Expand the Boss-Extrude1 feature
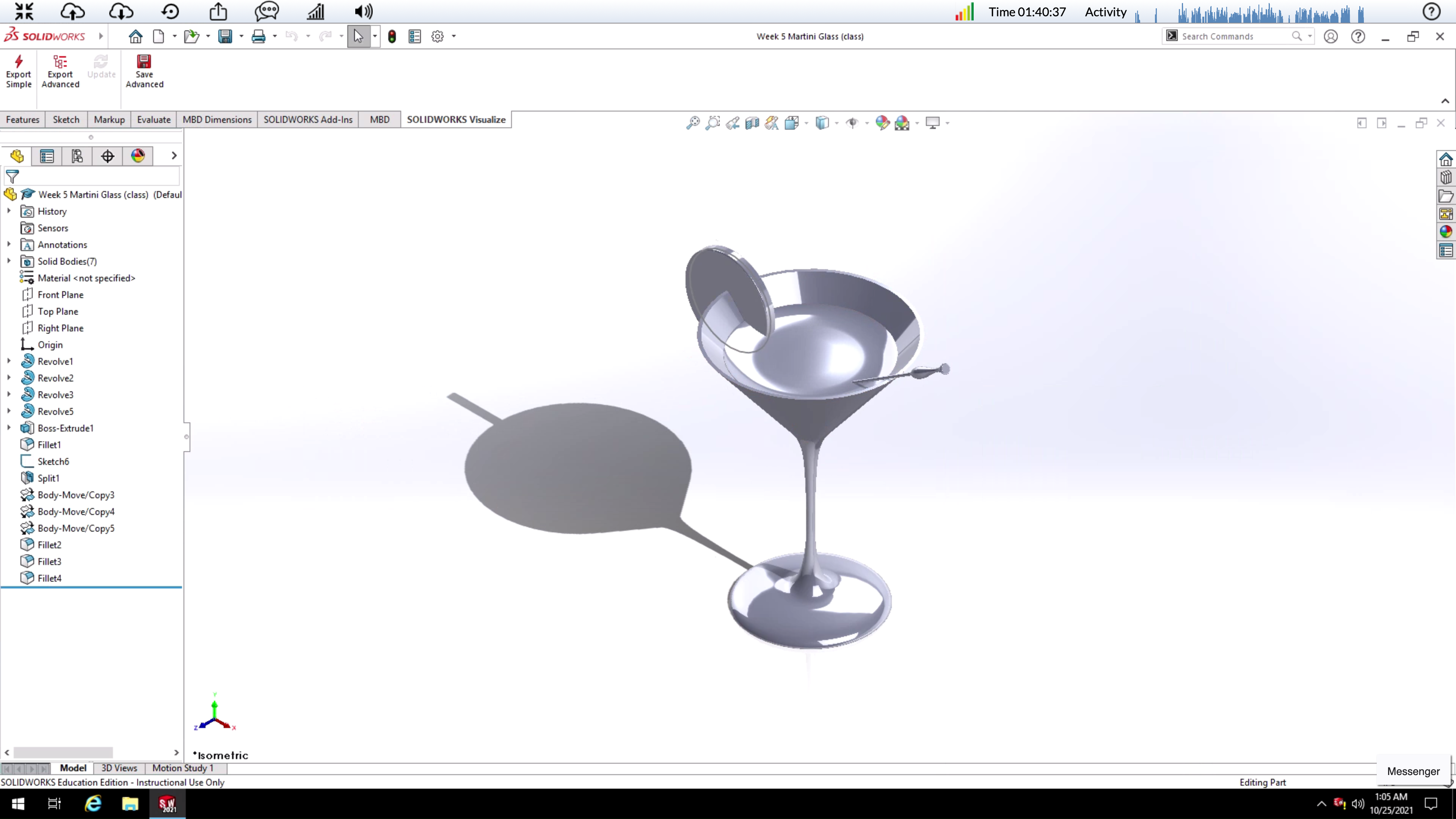The image size is (1456, 819). (9, 428)
